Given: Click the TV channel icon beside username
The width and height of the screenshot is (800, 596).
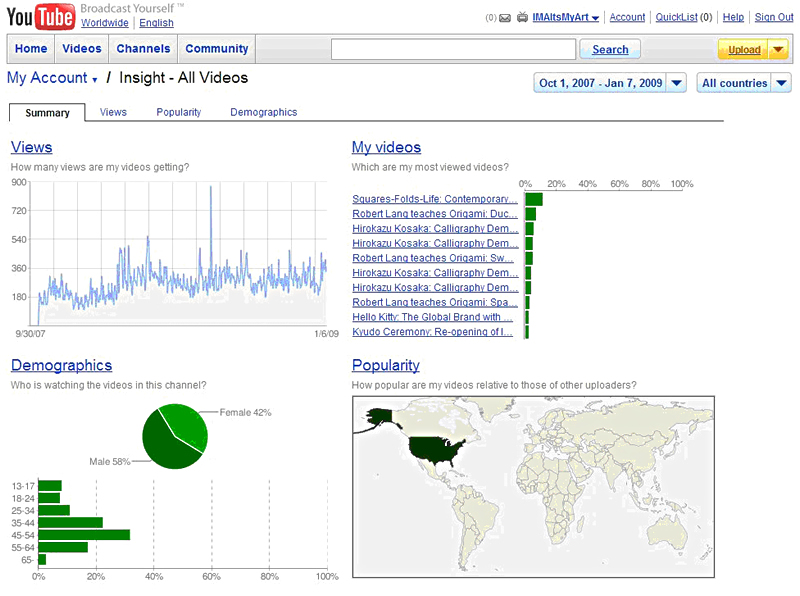Looking at the screenshot, I should pos(522,18).
